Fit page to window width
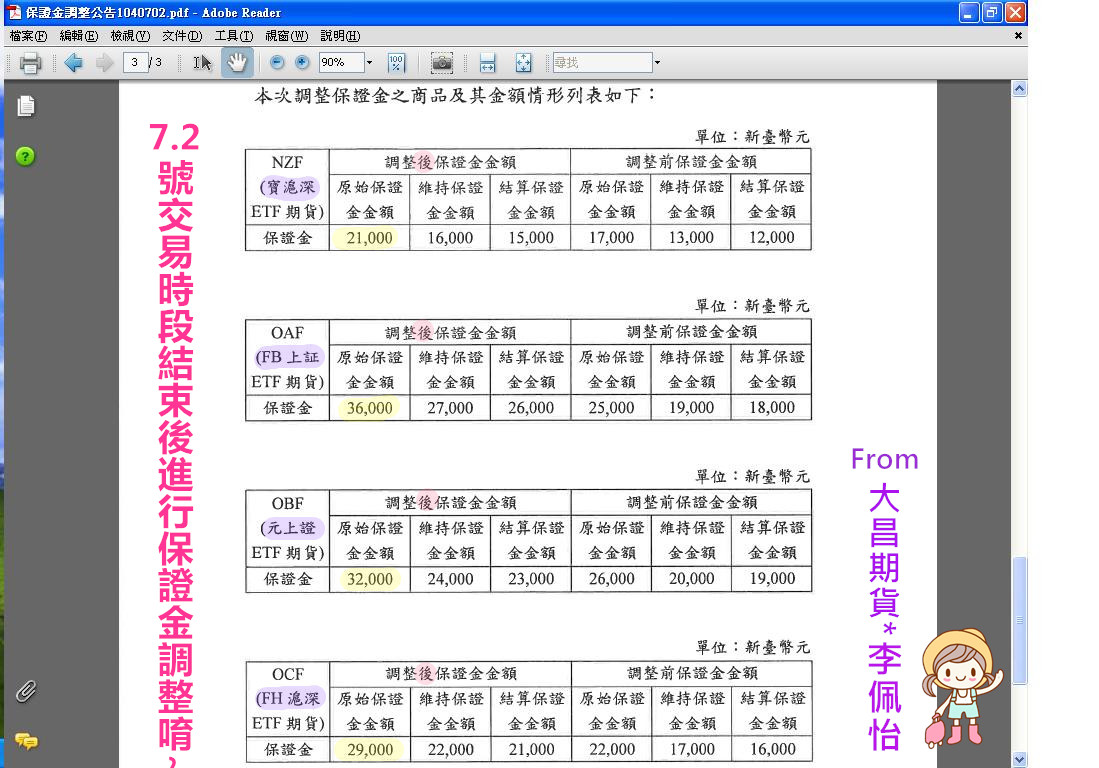 [488, 63]
